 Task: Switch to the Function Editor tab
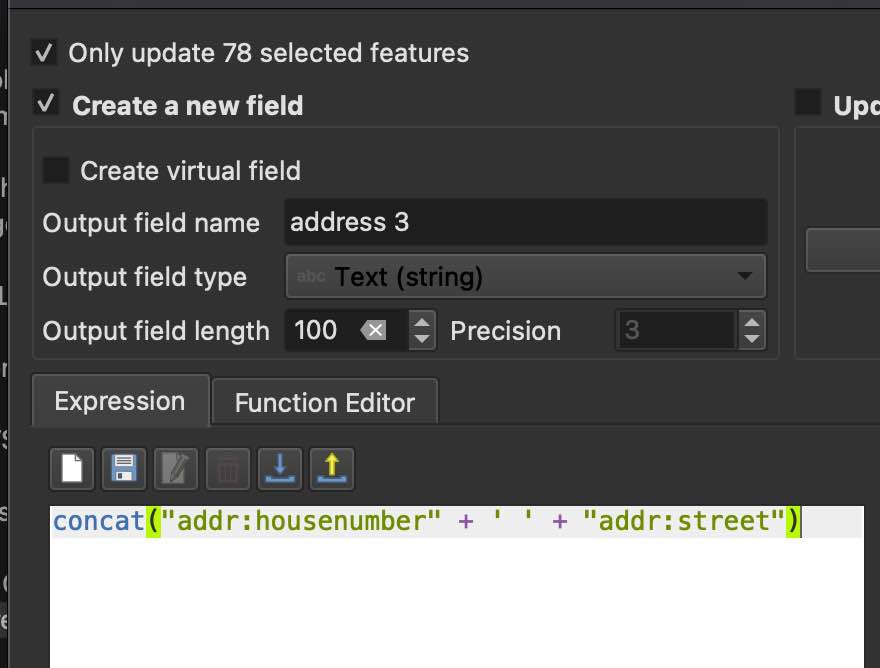(x=324, y=402)
